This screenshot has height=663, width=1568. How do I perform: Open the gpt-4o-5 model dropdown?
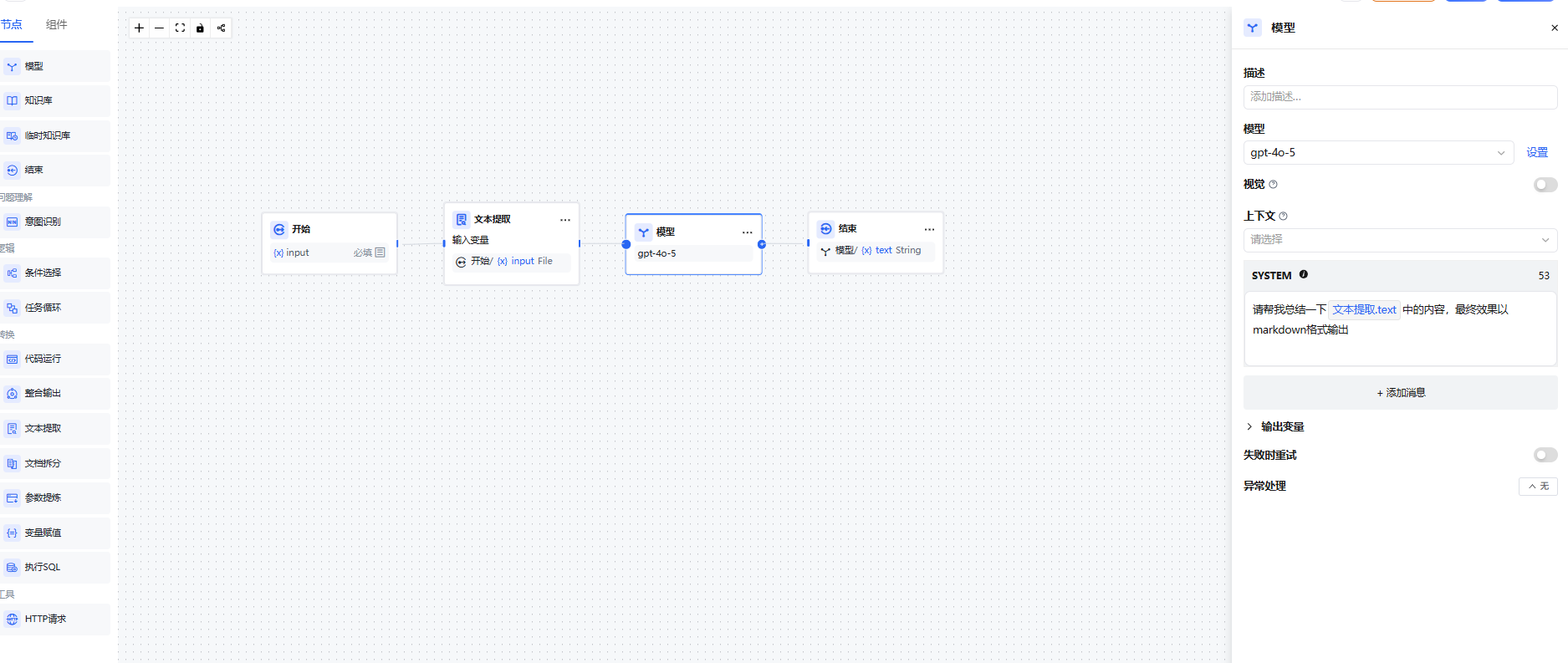1378,153
